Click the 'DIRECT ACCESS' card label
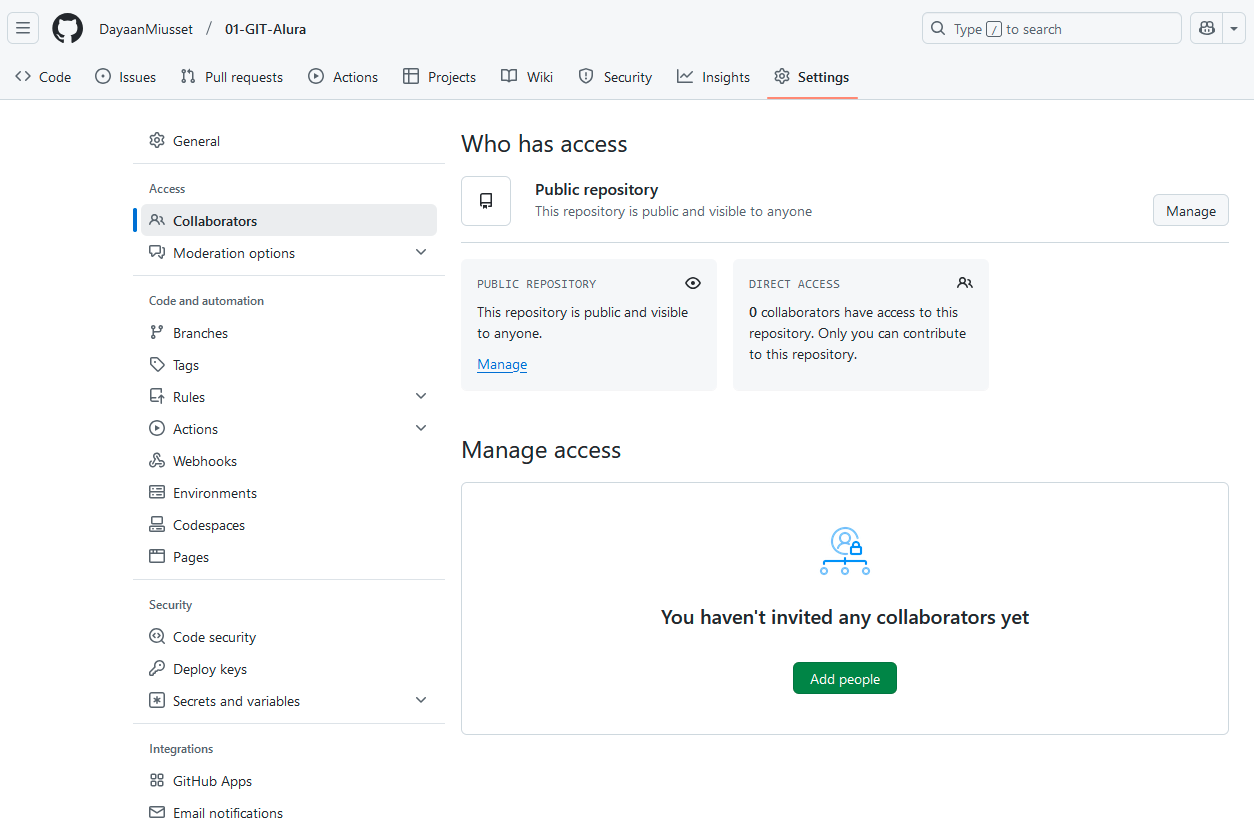Viewport: 1254px width, 834px height. 794,284
